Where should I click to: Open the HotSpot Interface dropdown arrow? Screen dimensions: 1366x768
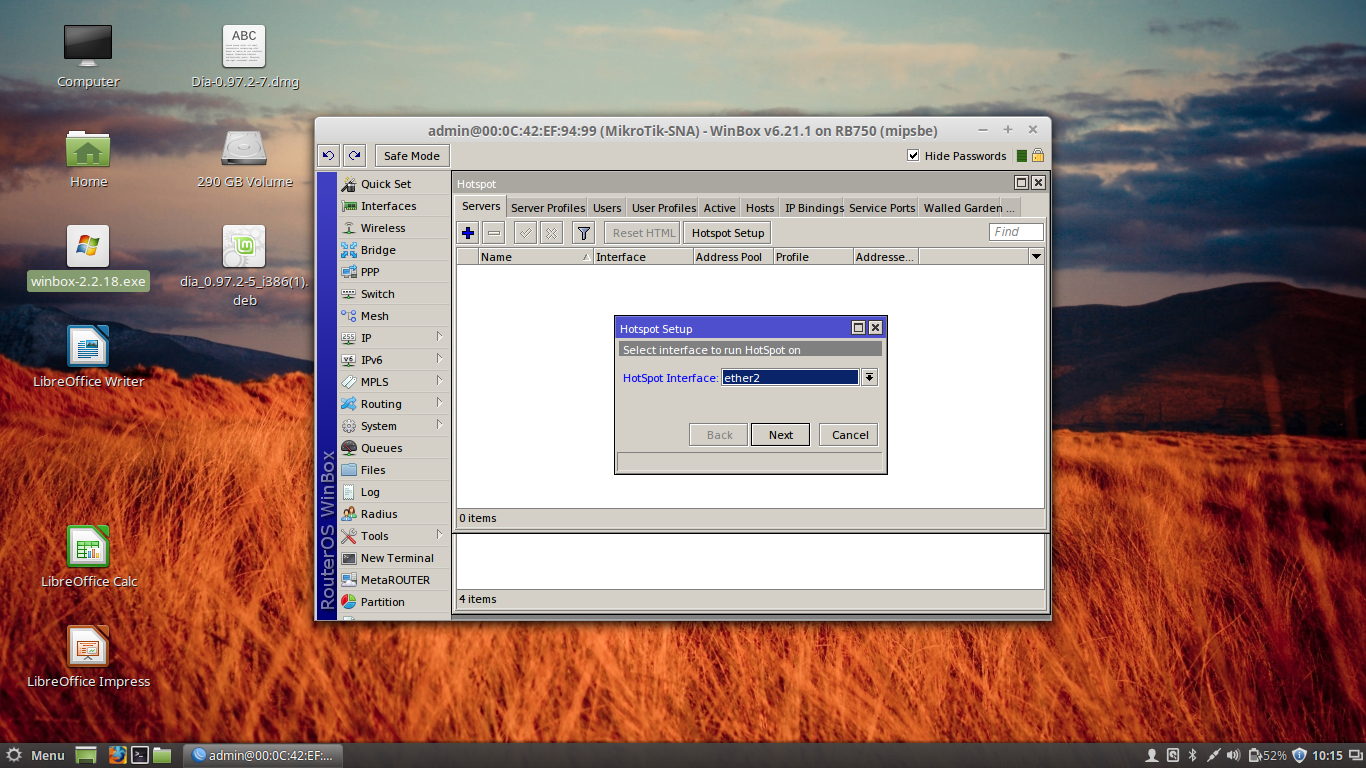869,377
